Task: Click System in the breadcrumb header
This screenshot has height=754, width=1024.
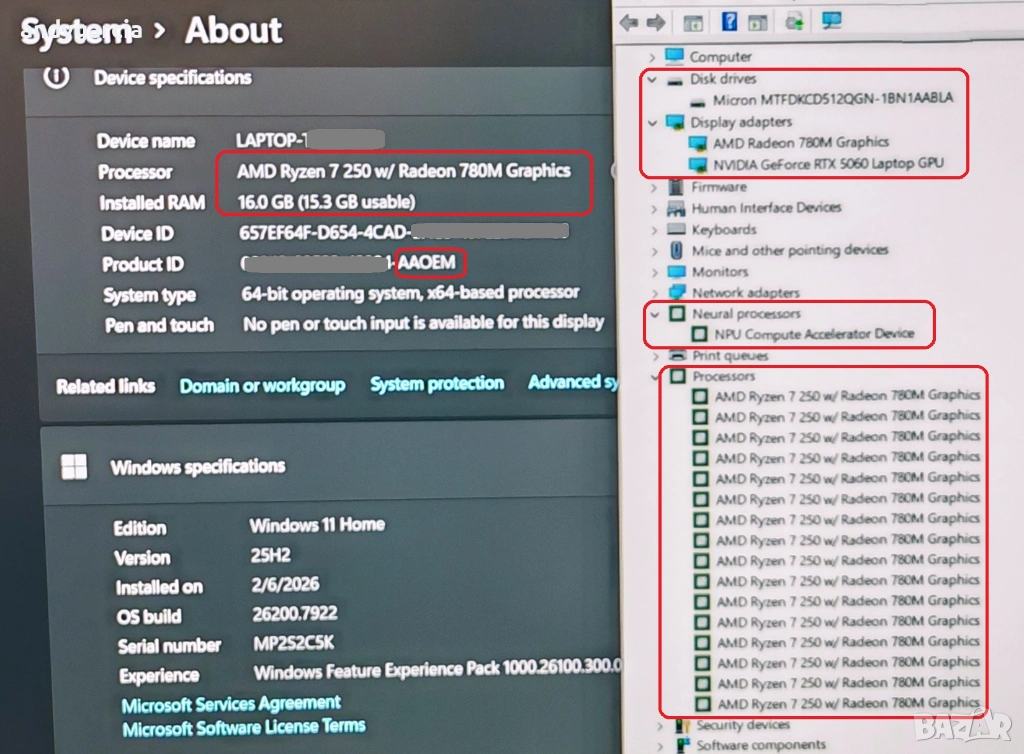Action: 75,31
